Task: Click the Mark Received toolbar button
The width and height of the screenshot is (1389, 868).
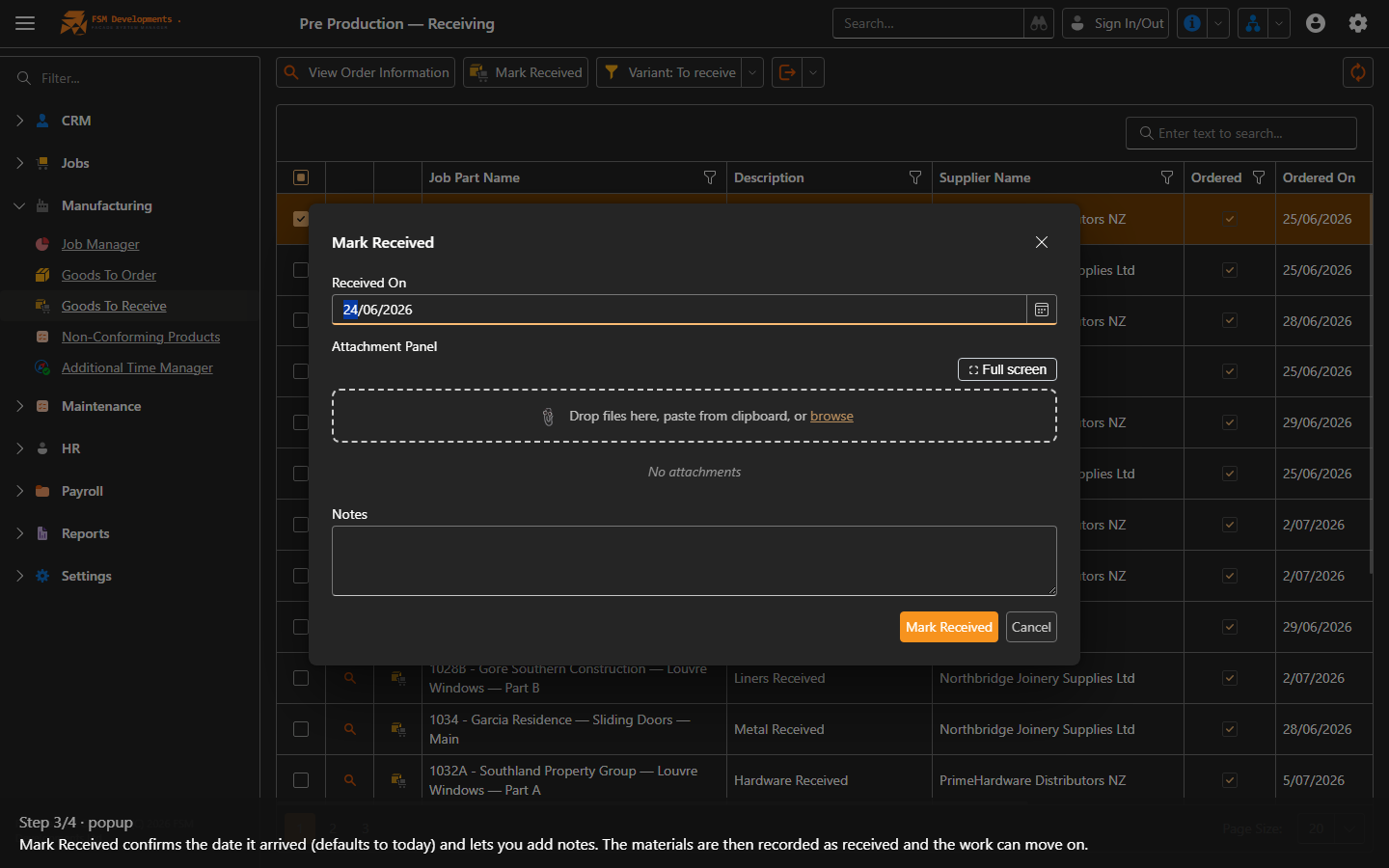Action: (526, 72)
